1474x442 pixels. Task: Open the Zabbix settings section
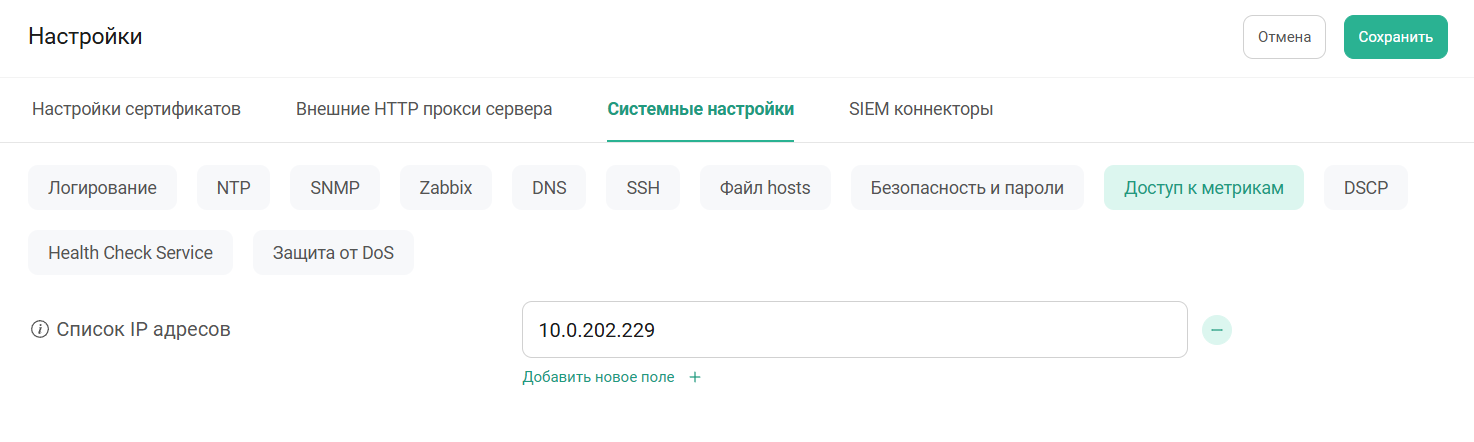446,188
